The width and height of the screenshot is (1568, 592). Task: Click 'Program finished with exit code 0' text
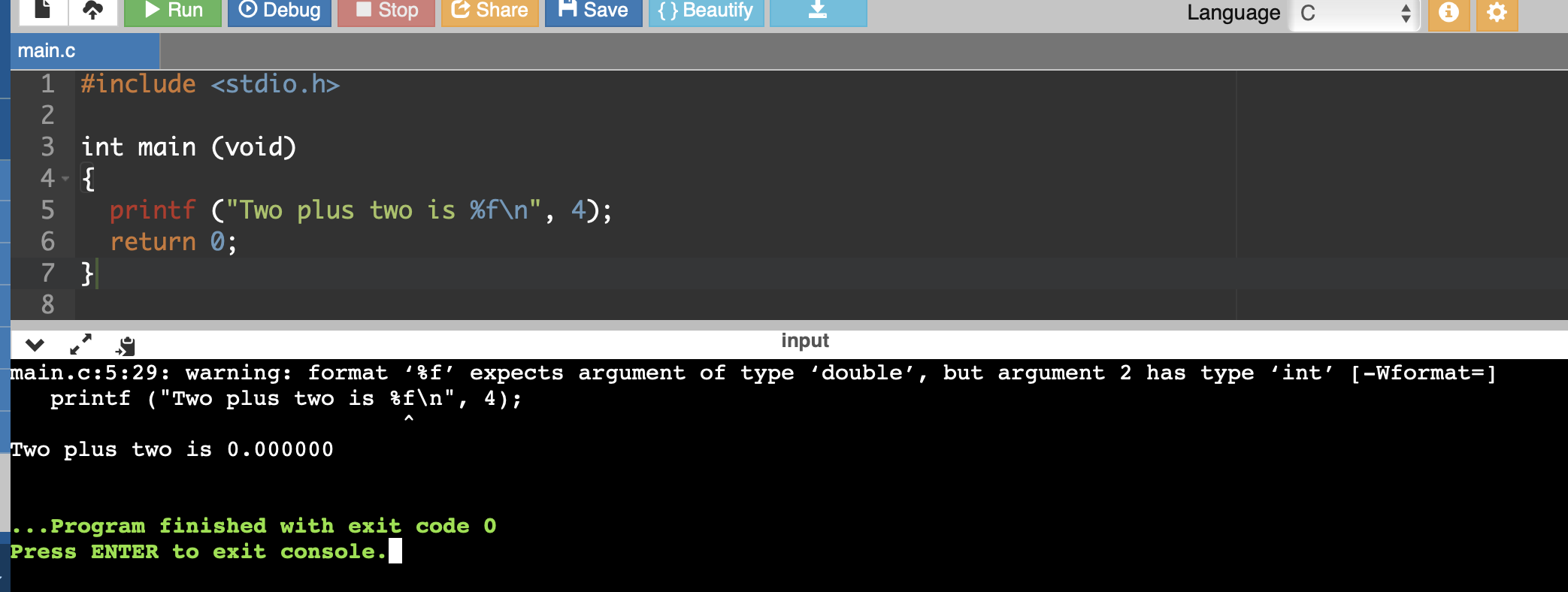pyautogui.click(x=253, y=526)
